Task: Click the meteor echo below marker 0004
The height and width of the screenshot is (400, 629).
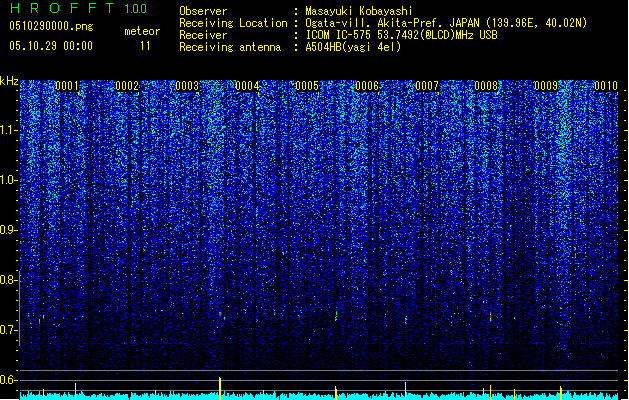Action: click(x=220, y=314)
